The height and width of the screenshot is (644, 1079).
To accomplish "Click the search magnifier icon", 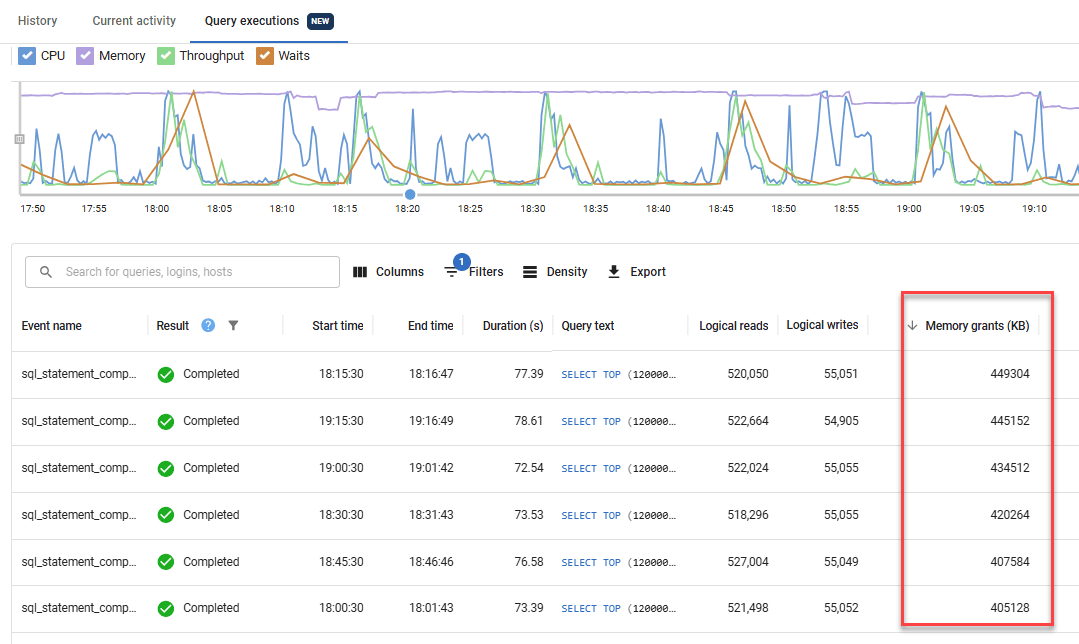I will click(x=46, y=271).
